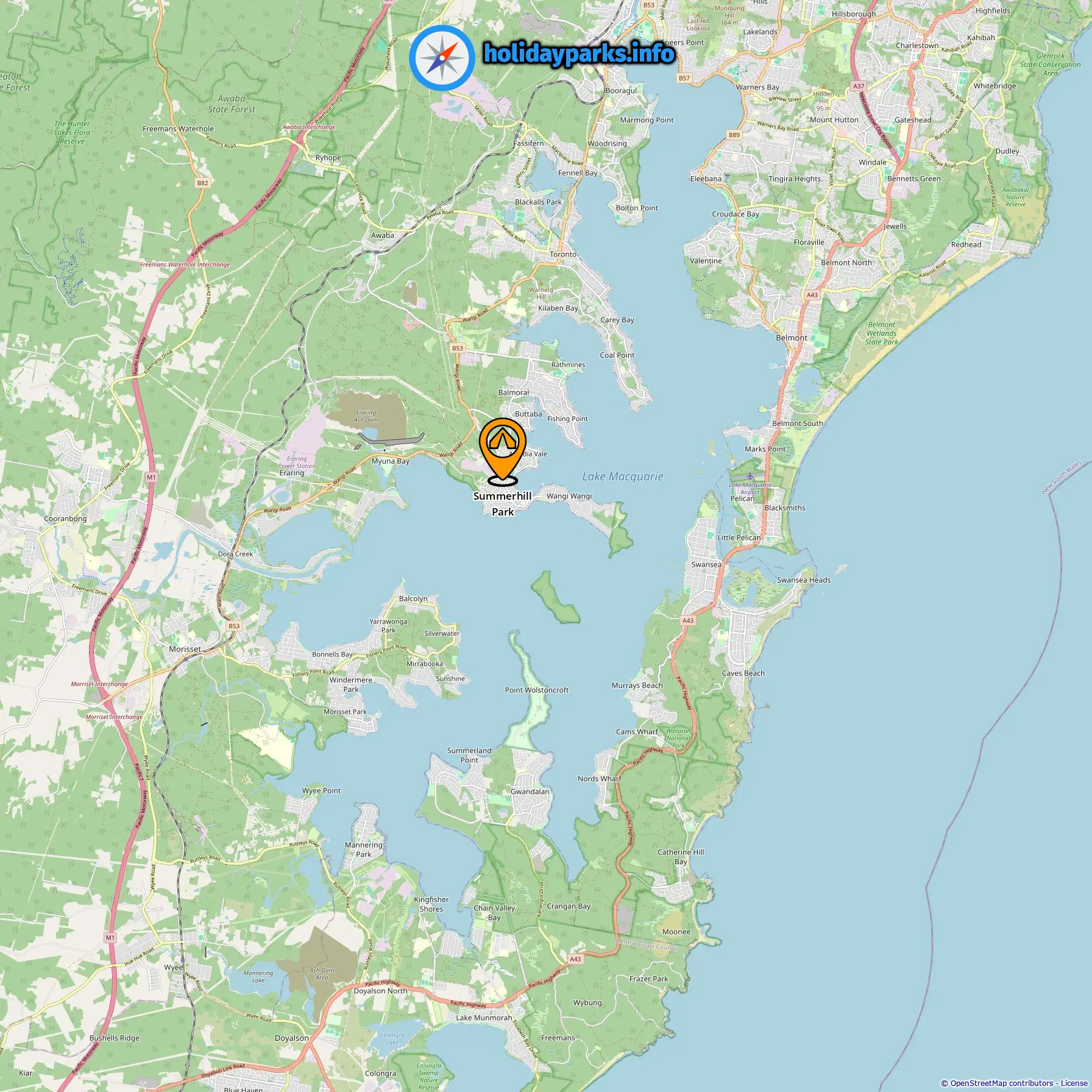Image resolution: width=1092 pixels, height=1092 pixels.
Task: Click the Wangi Wangi place label
Action: 569,496
